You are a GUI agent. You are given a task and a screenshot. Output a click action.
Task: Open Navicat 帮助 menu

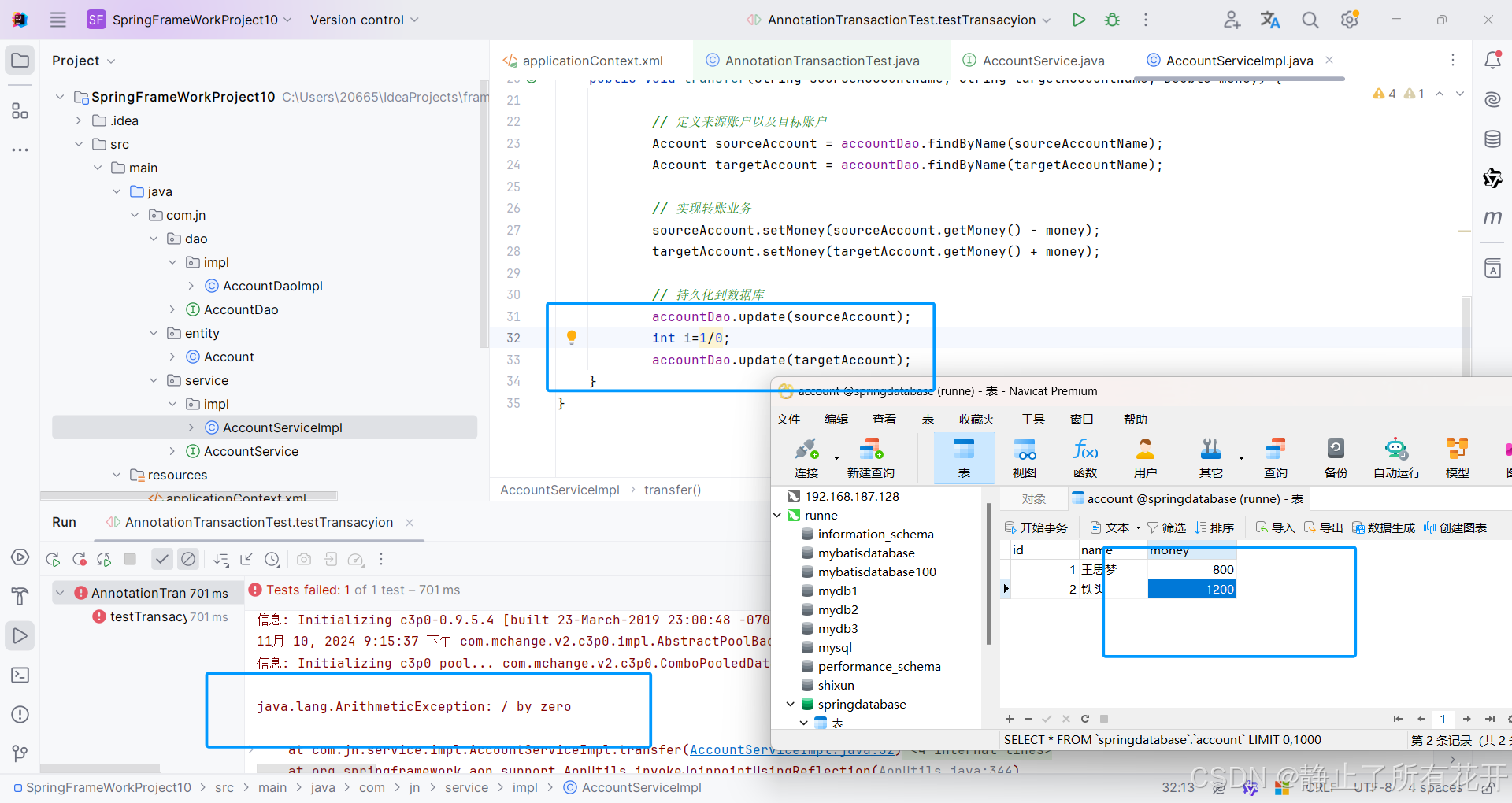pos(1135,419)
